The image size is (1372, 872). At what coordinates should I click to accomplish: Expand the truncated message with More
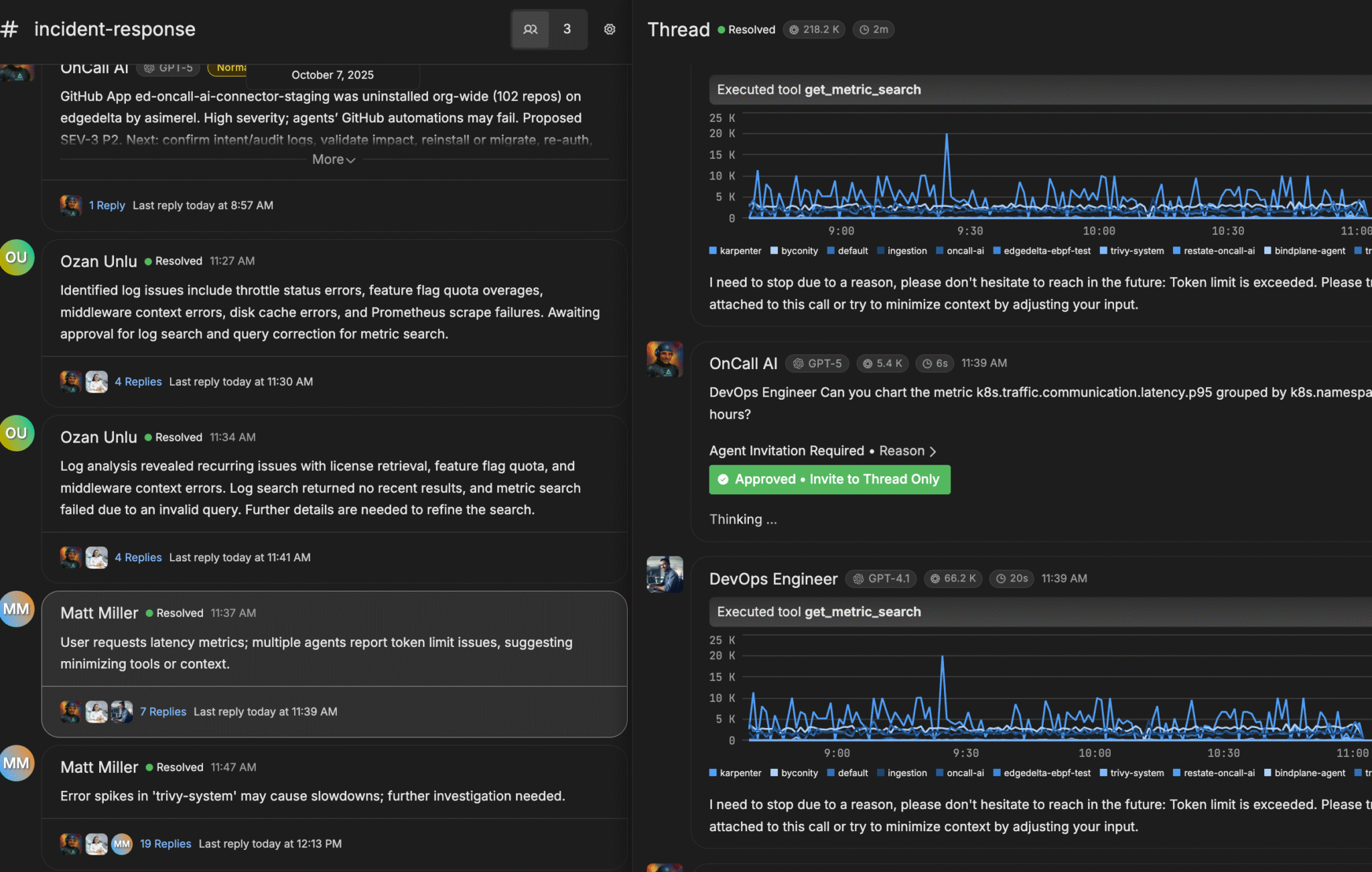click(333, 159)
